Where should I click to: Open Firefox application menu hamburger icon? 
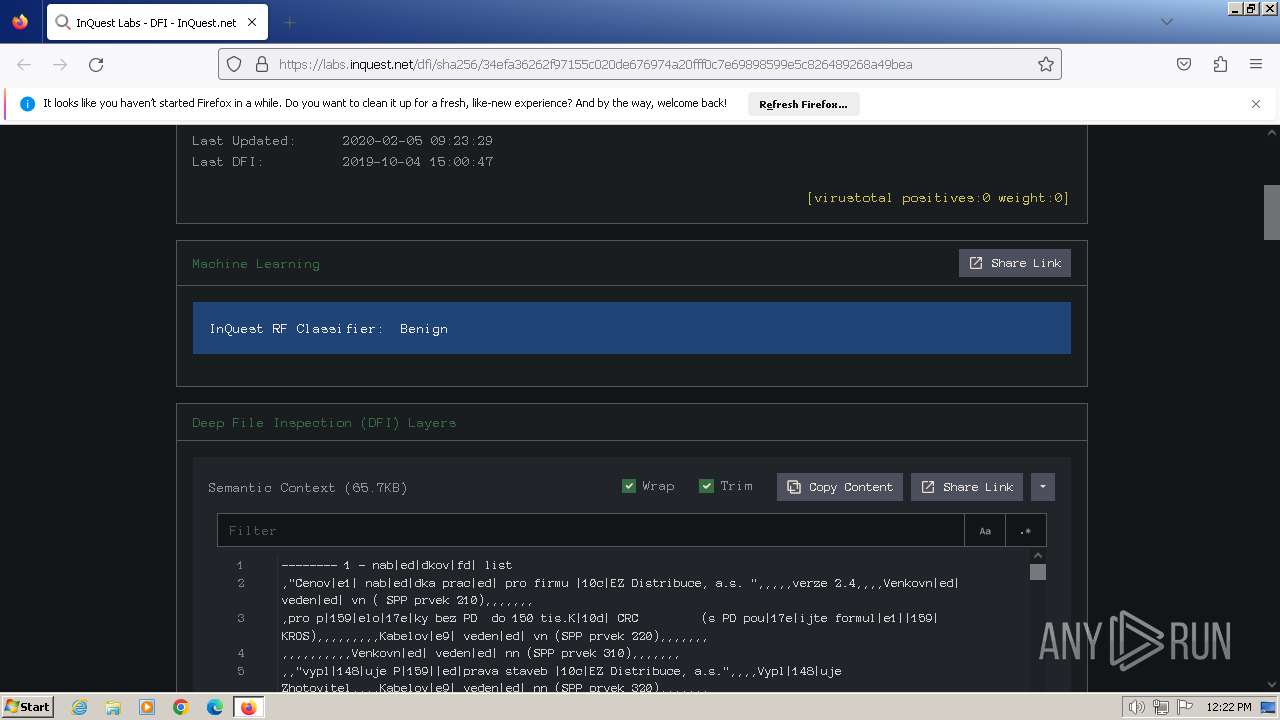pos(1256,64)
